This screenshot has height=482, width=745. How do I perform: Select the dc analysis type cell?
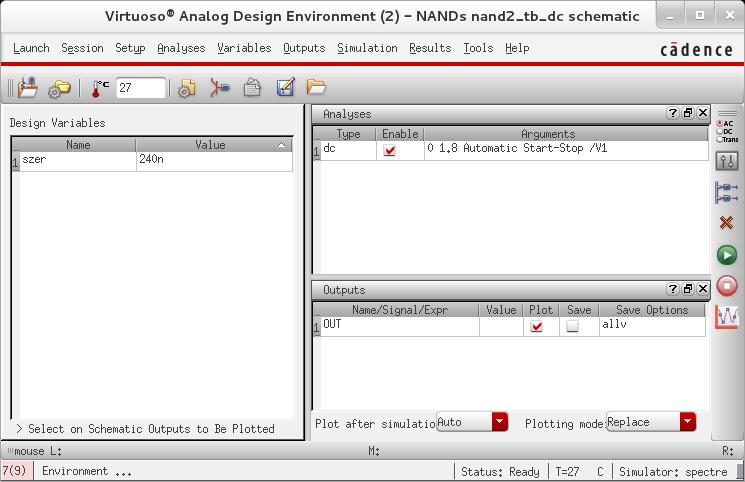click(348, 150)
